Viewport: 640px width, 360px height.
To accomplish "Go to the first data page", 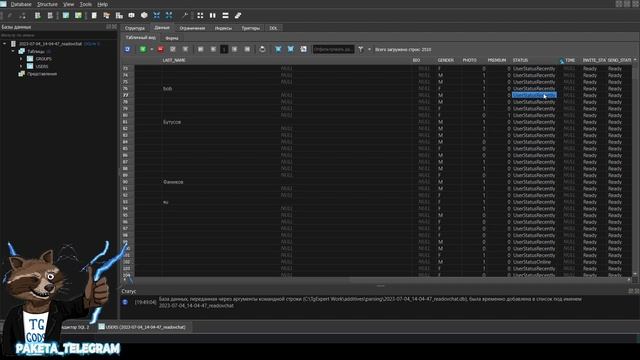I will pyautogui.click(x=200, y=49).
